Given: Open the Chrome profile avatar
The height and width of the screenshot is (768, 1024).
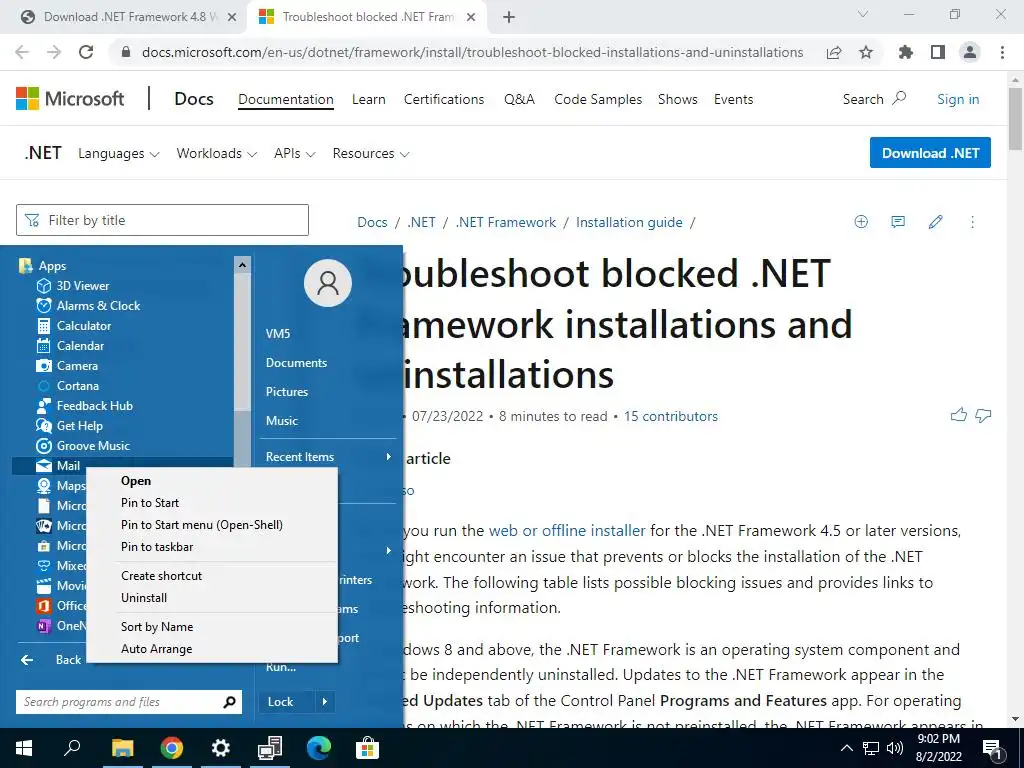Looking at the screenshot, I should click(x=970, y=52).
